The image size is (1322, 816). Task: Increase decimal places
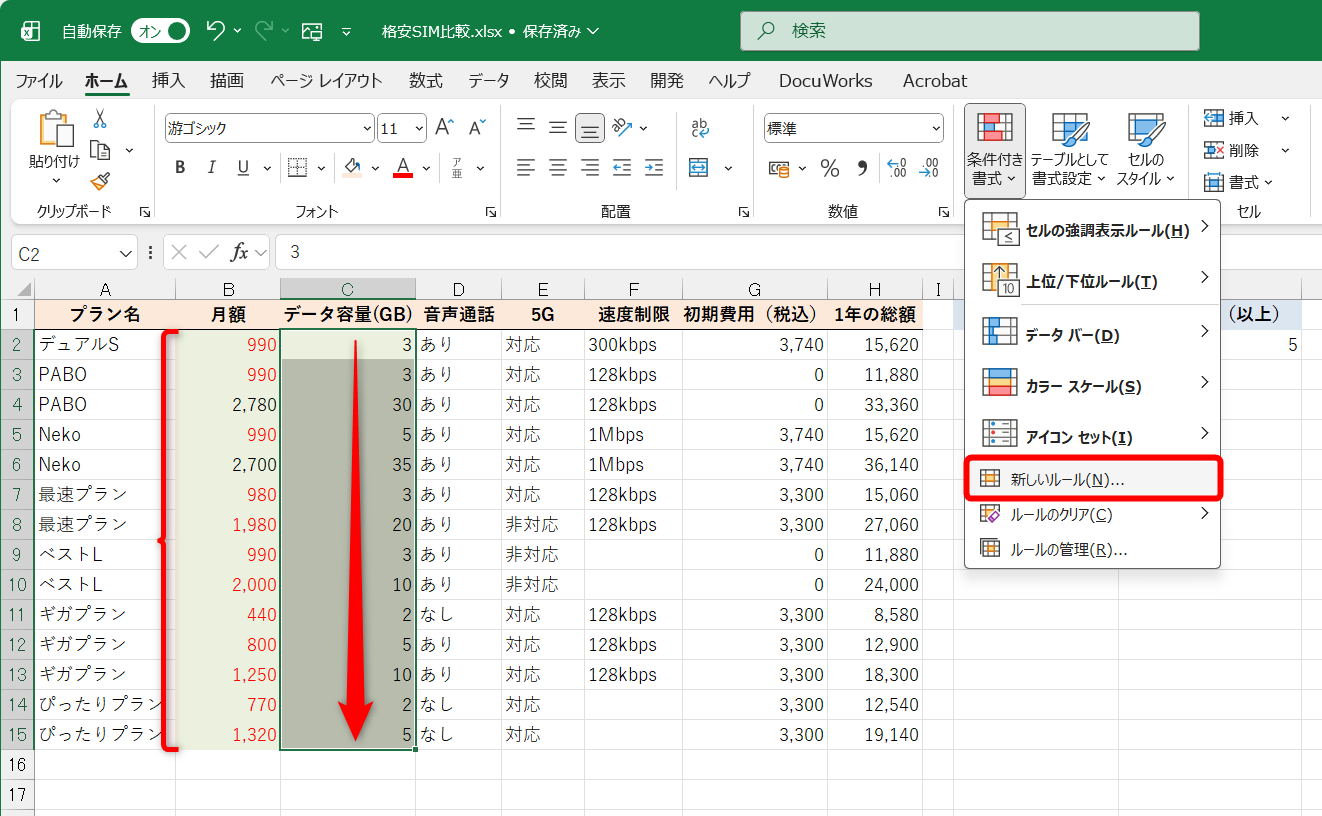coord(897,170)
